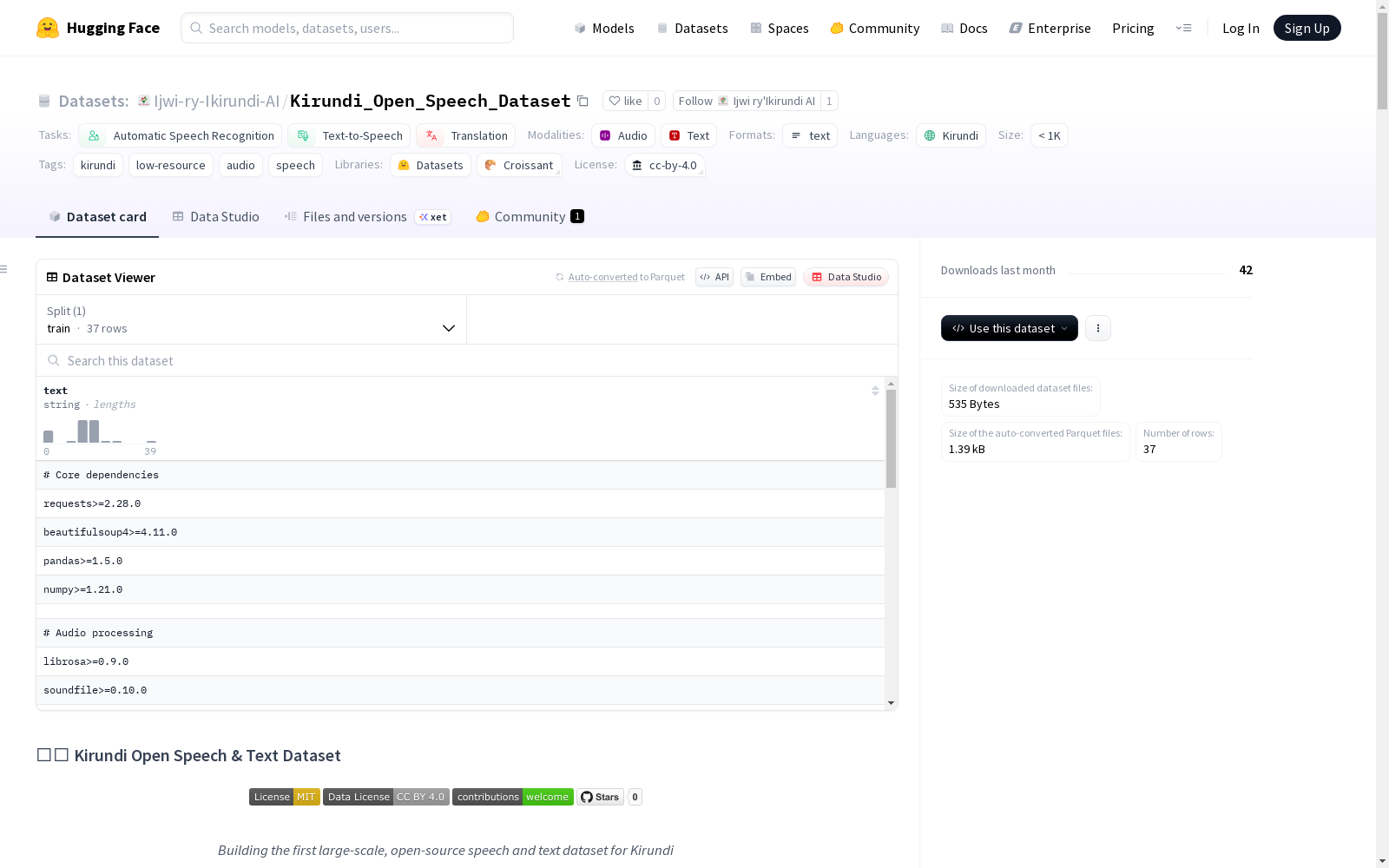Click the librosa>=0.9.0 row
Viewport: 1389px width, 868px height.
(460, 661)
